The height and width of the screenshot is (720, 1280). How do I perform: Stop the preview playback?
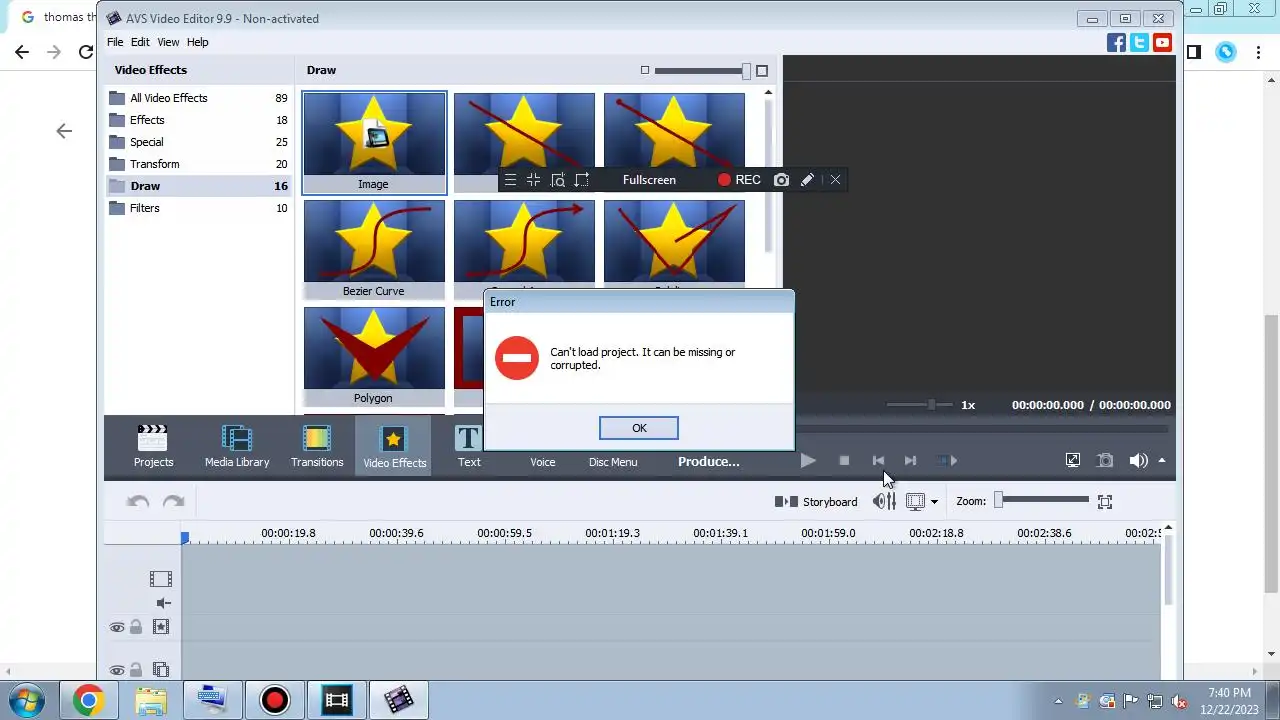[844, 461]
